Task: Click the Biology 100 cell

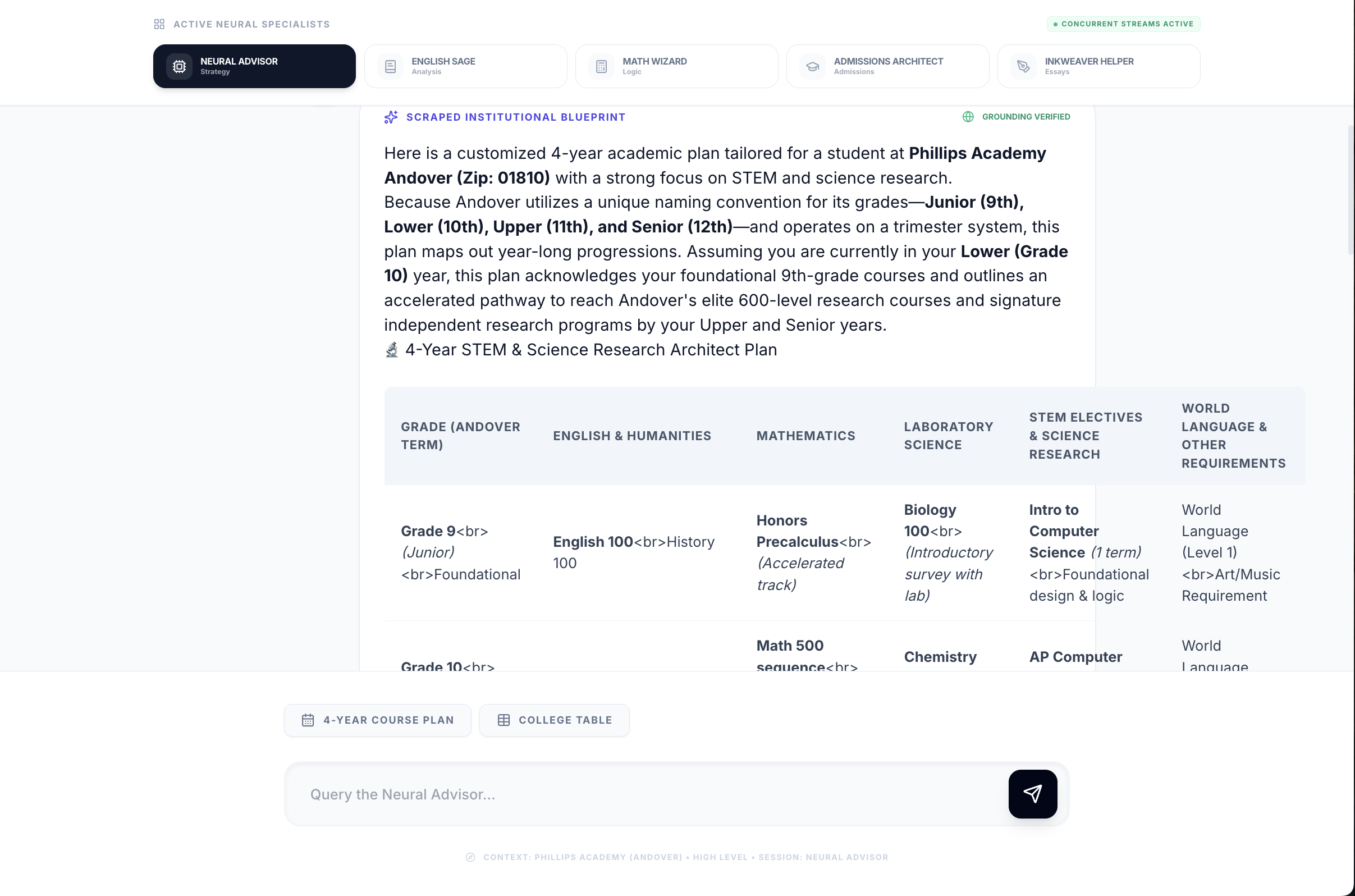Action: (949, 552)
